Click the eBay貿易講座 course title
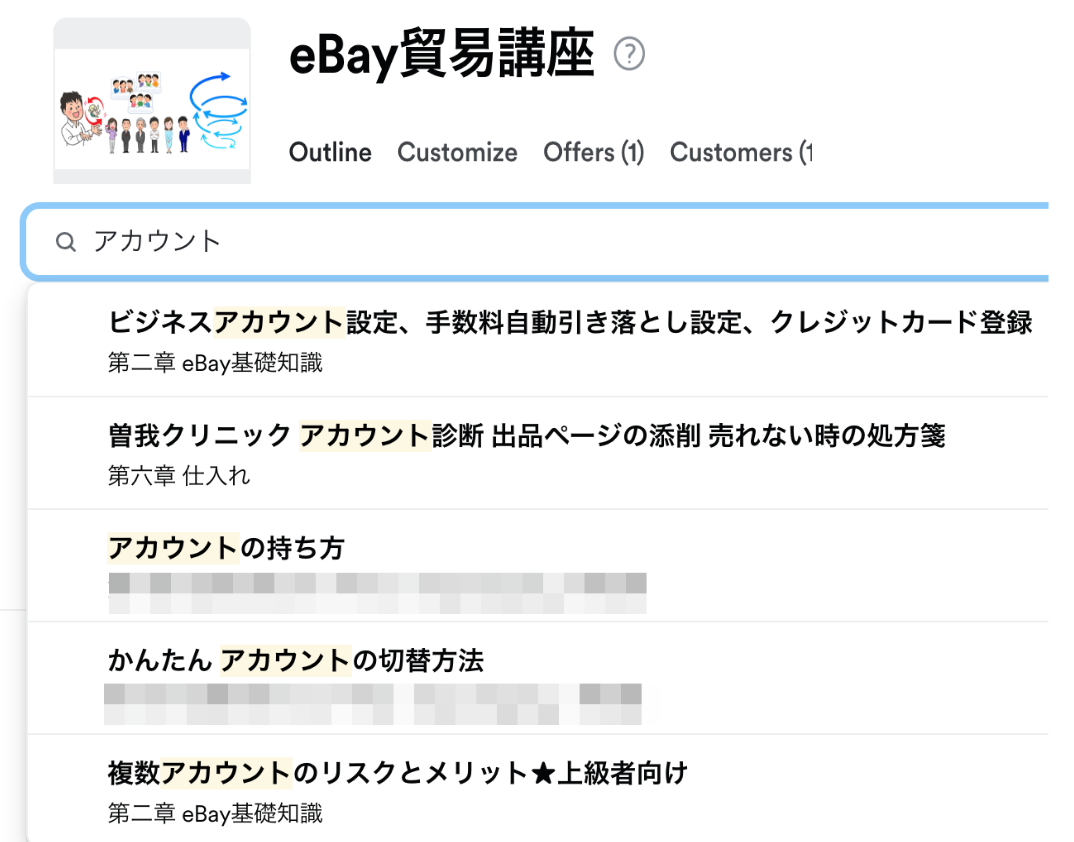 pyautogui.click(x=442, y=54)
